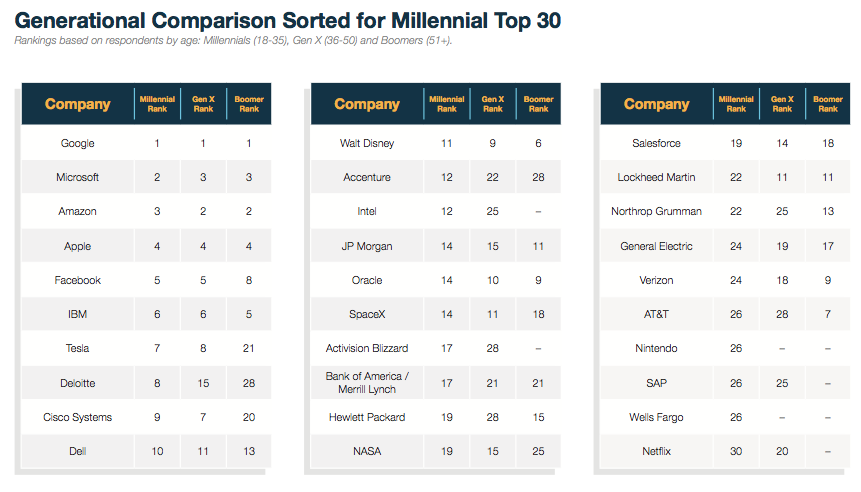861x492 pixels.
Task: Select the JP Morgan company cell
Action: (x=367, y=246)
